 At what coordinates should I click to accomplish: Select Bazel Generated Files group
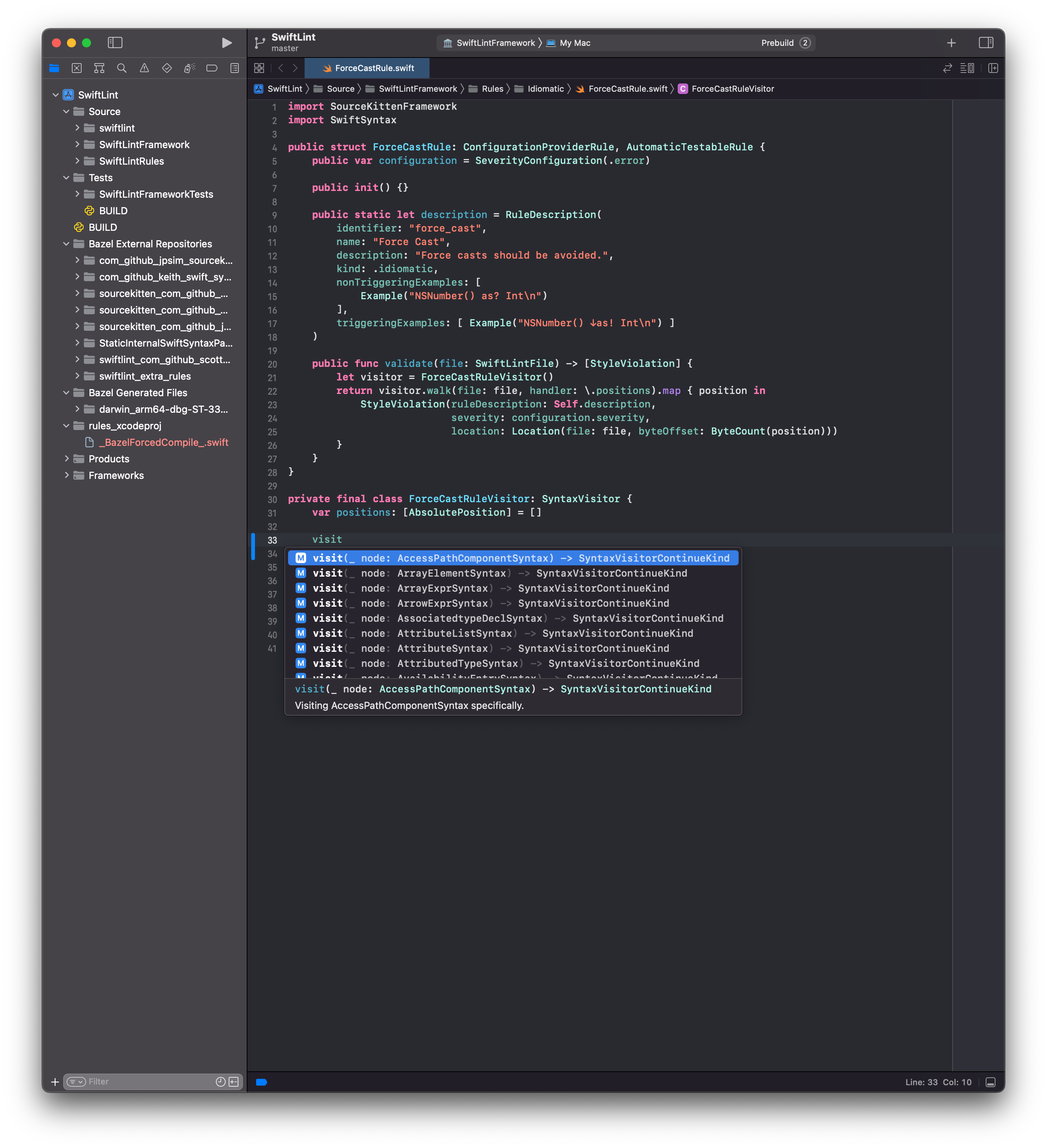point(145,393)
